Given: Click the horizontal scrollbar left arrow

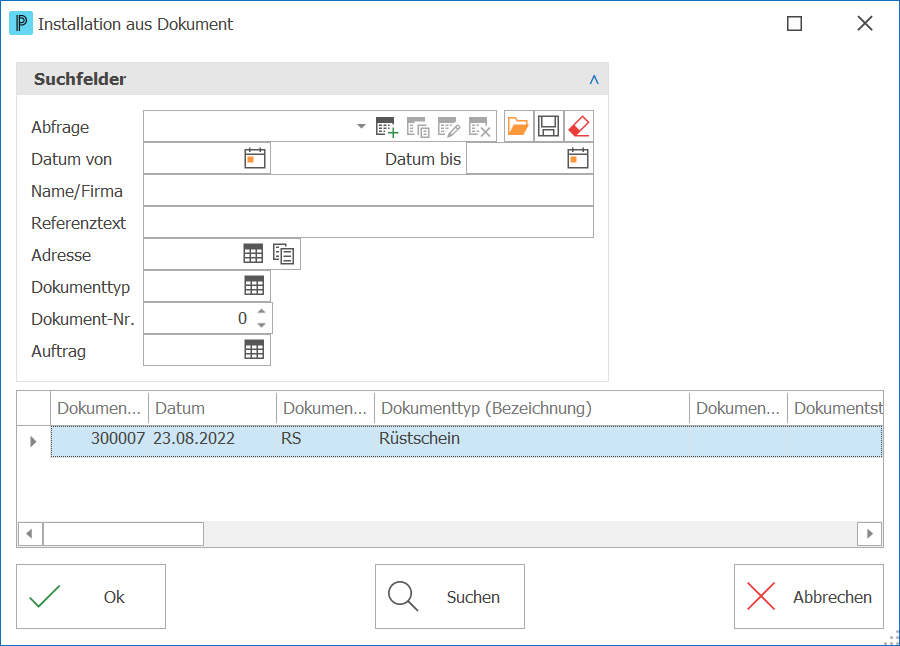Looking at the screenshot, I should [30, 534].
